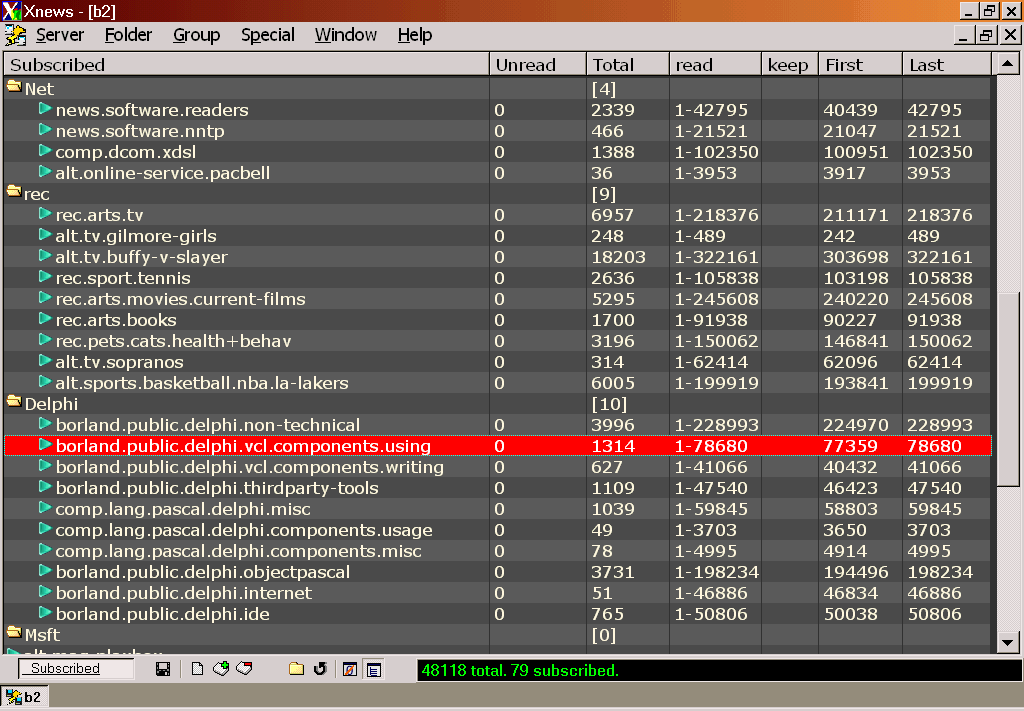This screenshot has width=1024, height=711.
Task: Click total value 18203 for buffy group
Action: point(618,257)
